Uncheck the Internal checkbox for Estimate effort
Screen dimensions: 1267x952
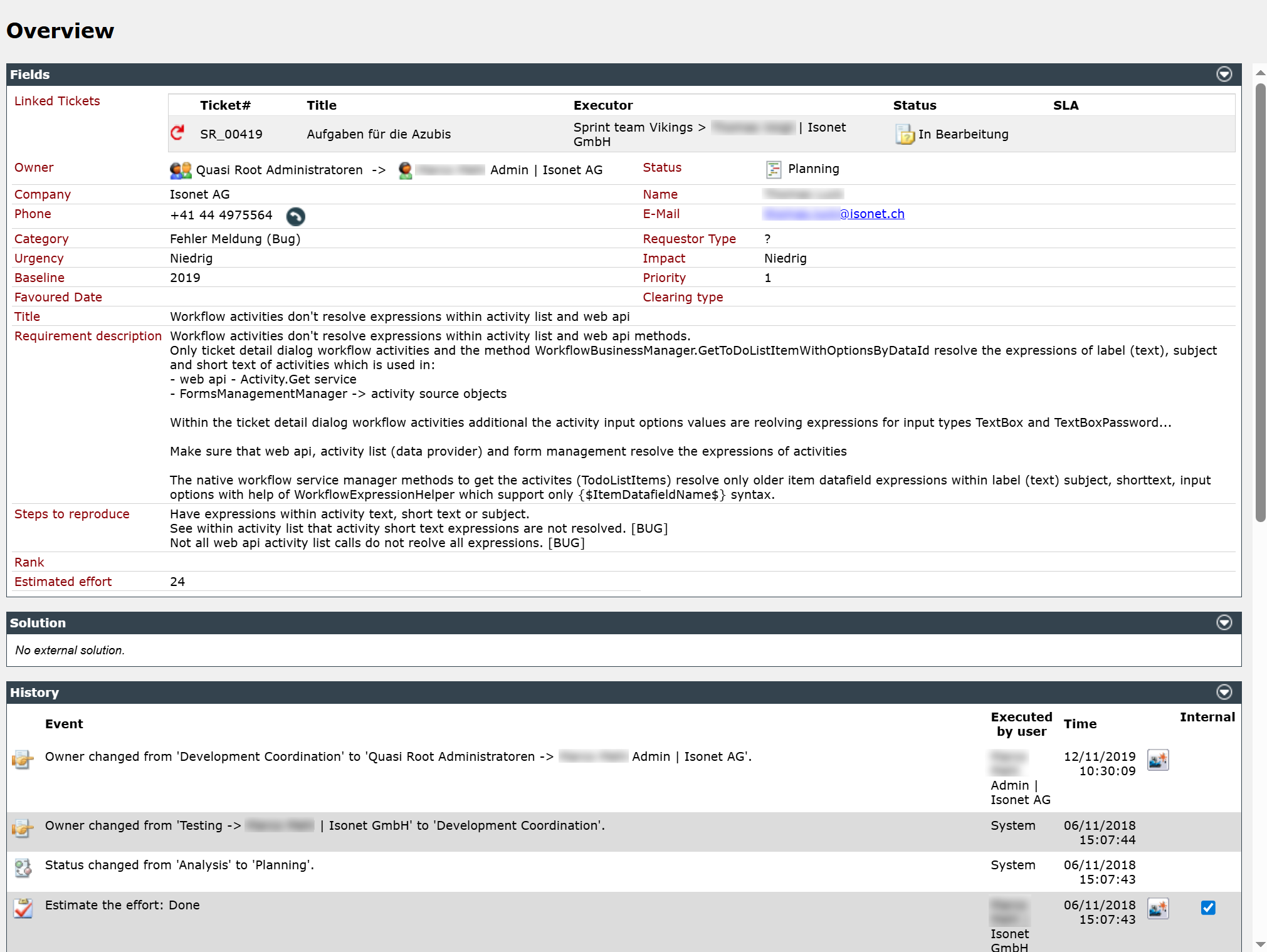1208,908
